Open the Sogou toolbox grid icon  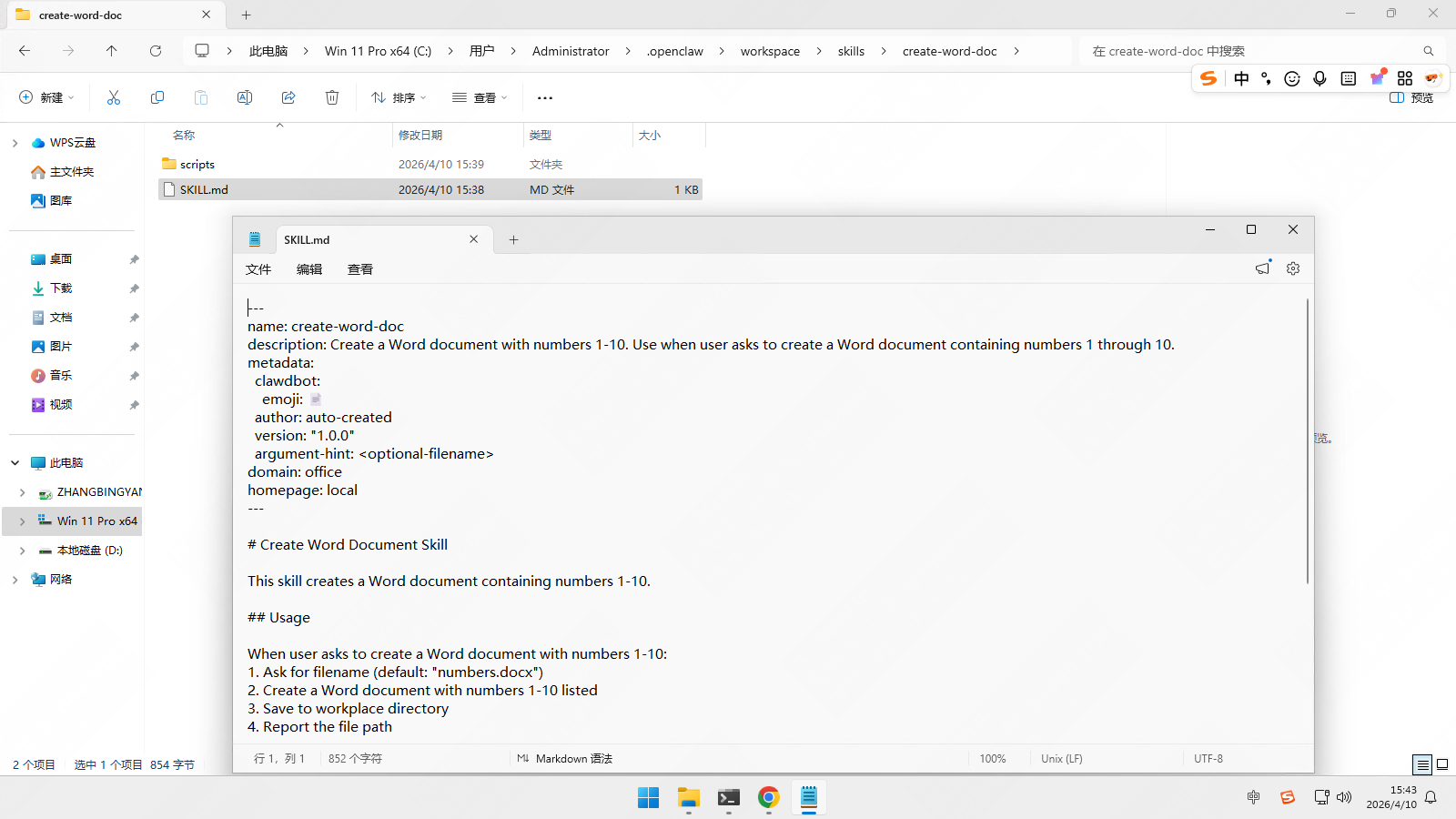pos(1404,78)
